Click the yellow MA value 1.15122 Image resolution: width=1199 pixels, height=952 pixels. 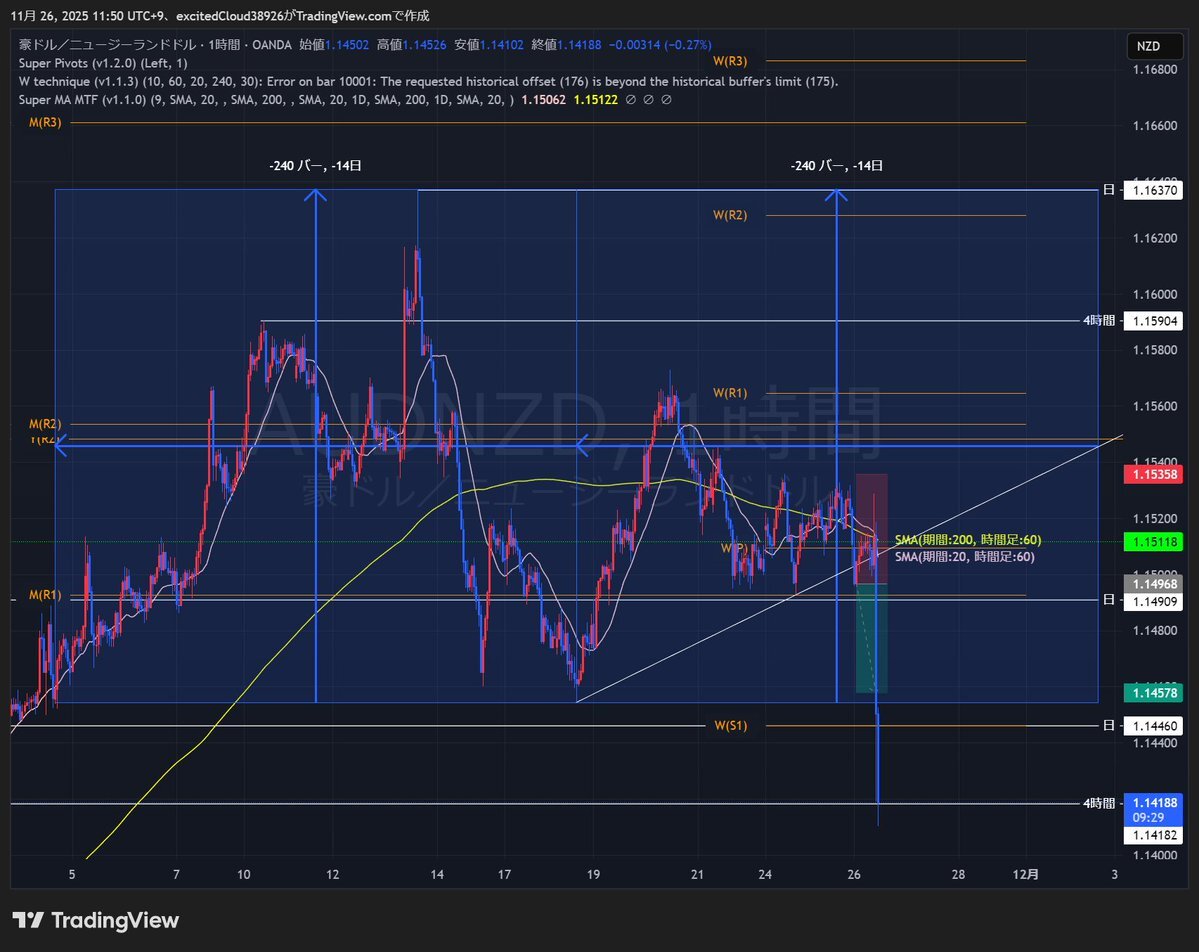click(596, 99)
